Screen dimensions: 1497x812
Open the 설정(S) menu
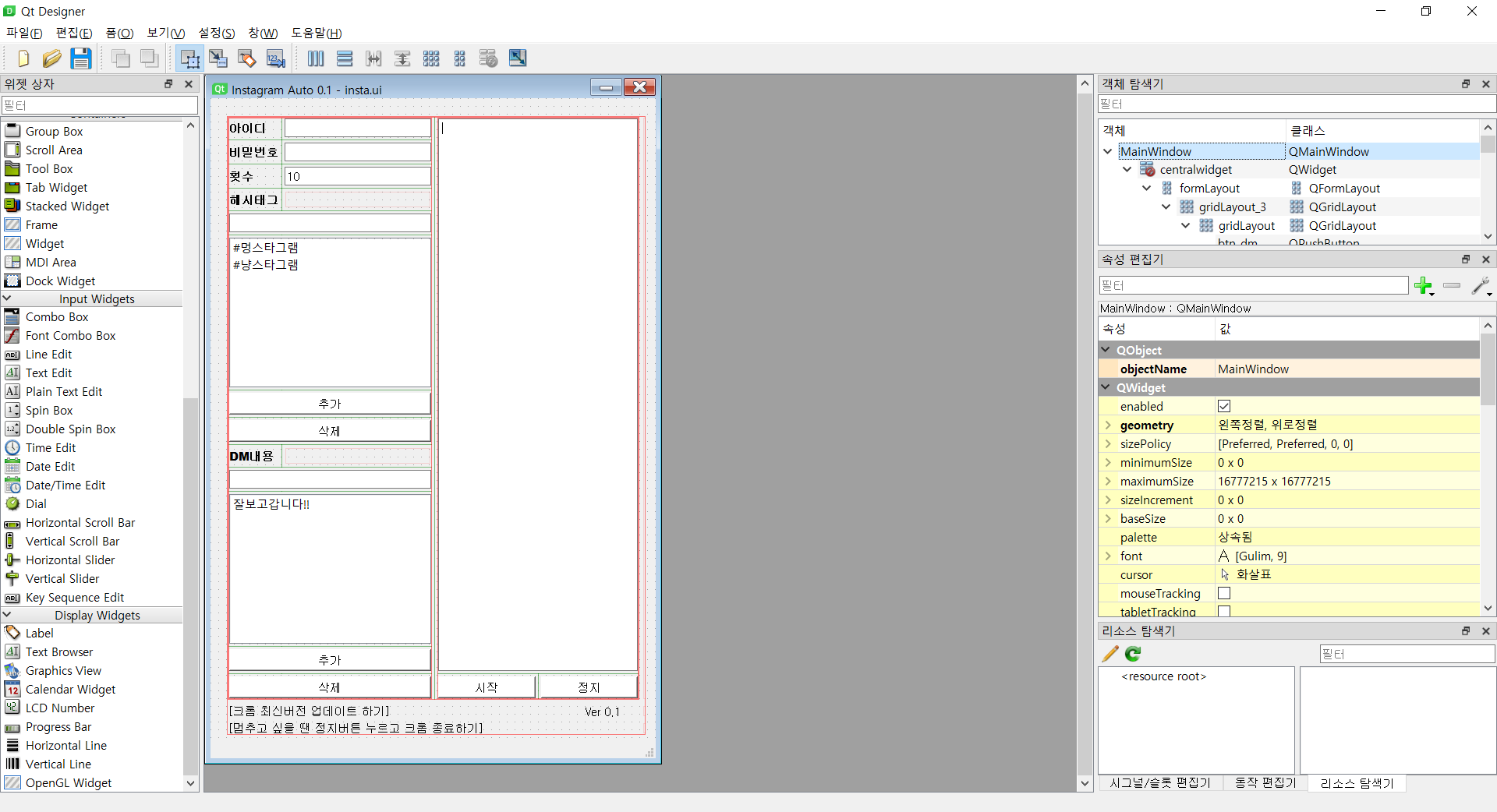coord(217,33)
